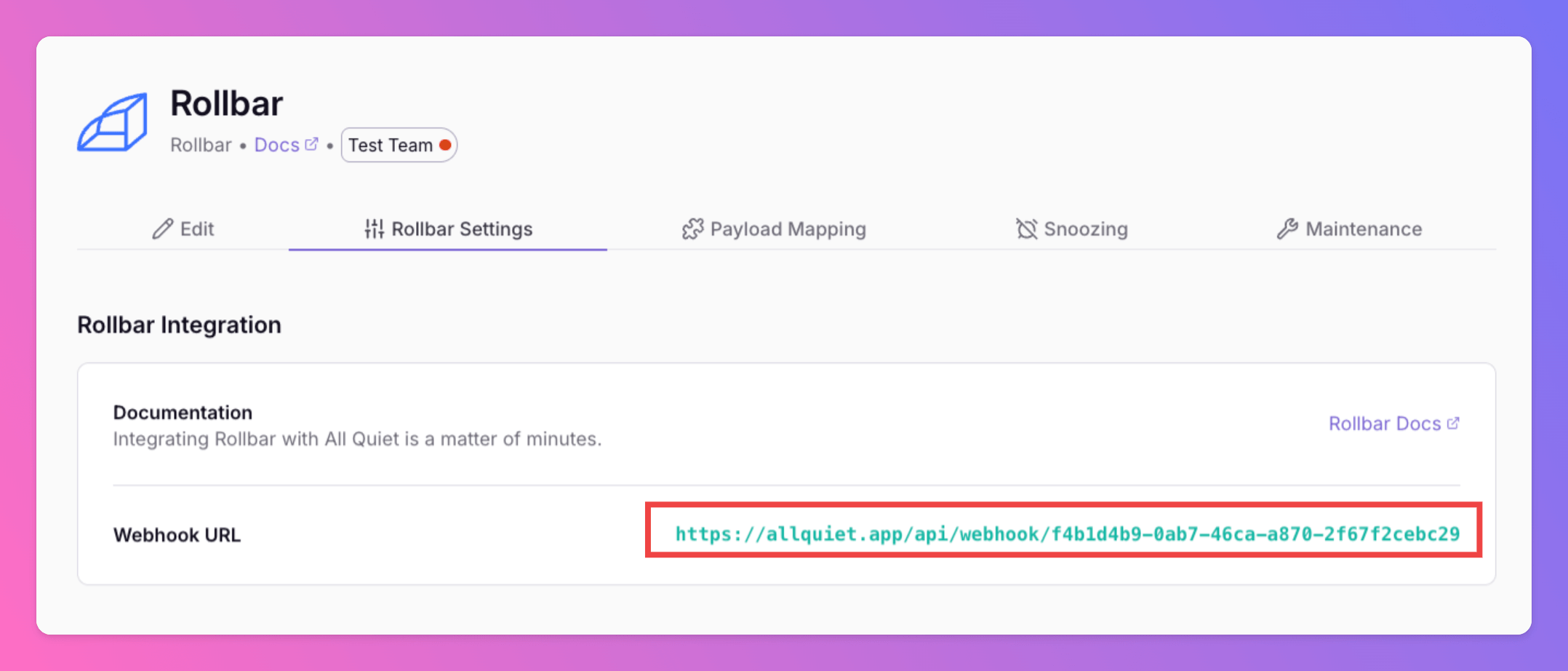Image resolution: width=1568 pixels, height=671 pixels.
Task: Switch to the Payload Mapping tab
Action: [774, 229]
